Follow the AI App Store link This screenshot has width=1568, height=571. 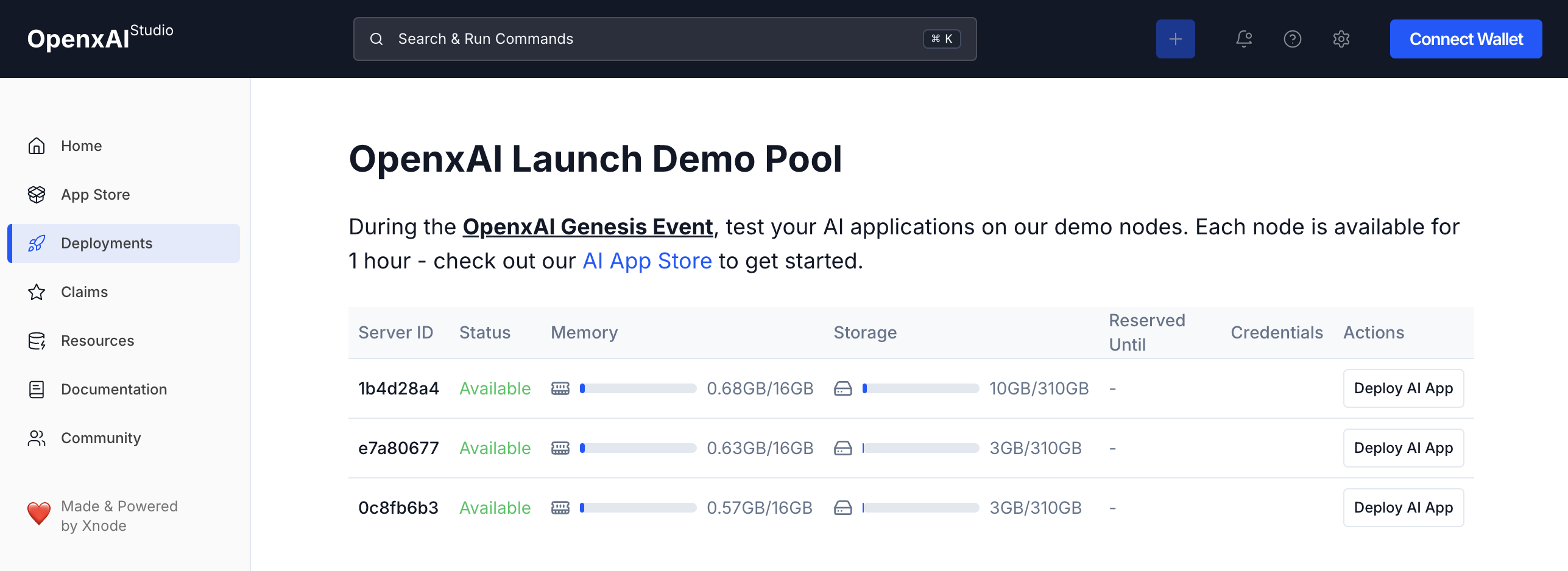point(647,261)
